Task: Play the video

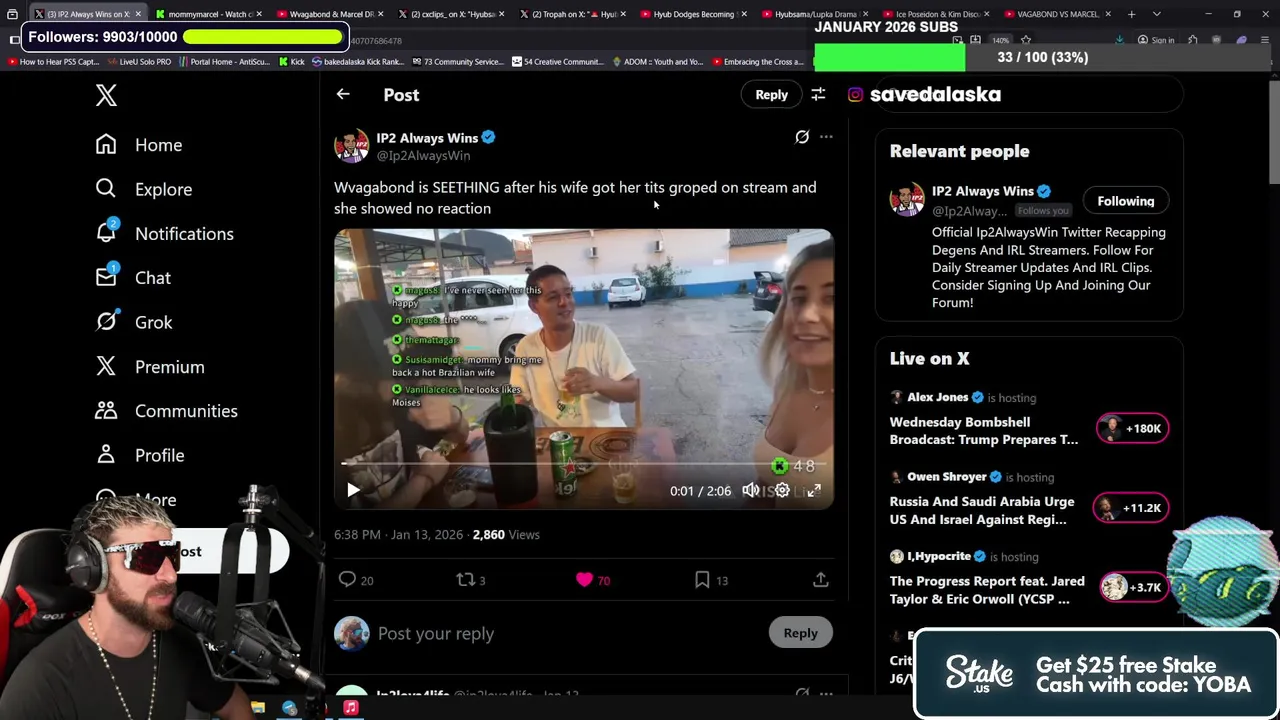Action: click(x=353, y=490)
